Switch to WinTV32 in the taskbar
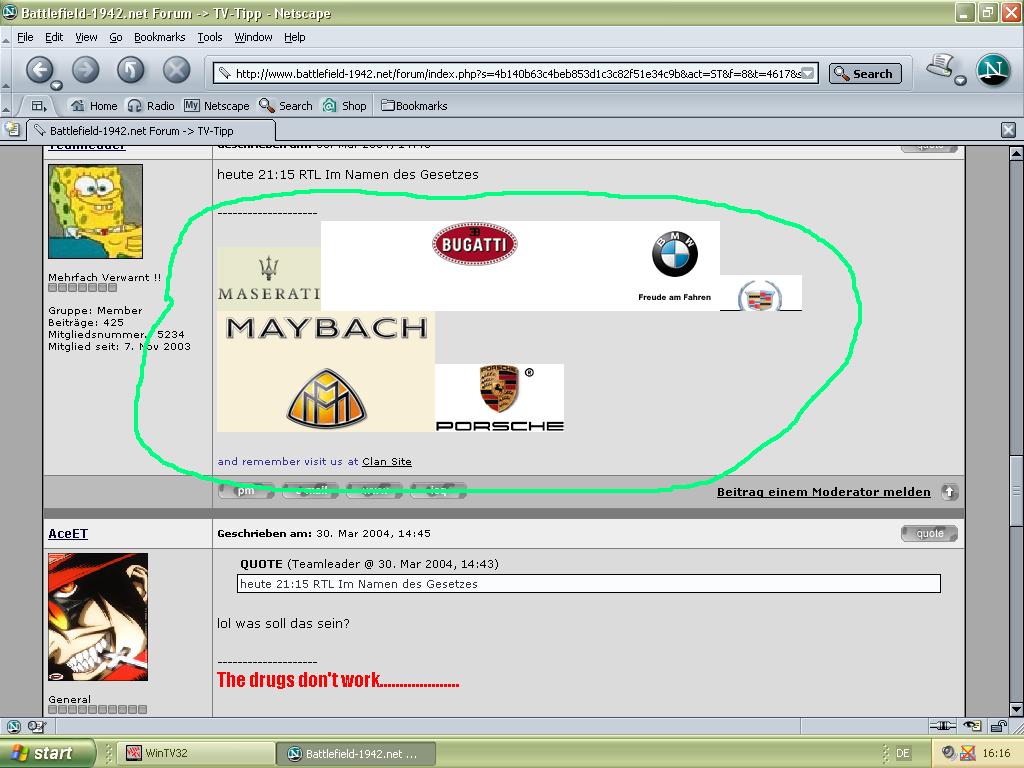 197,753
